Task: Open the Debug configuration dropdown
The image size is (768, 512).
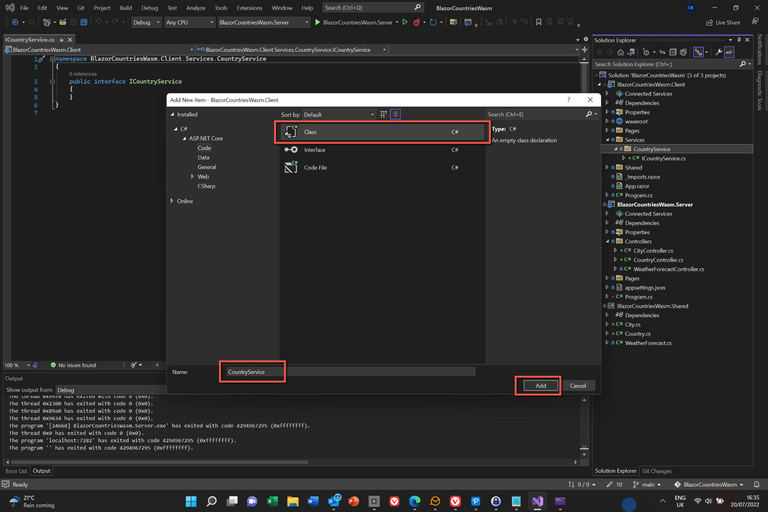Action: 146,22
